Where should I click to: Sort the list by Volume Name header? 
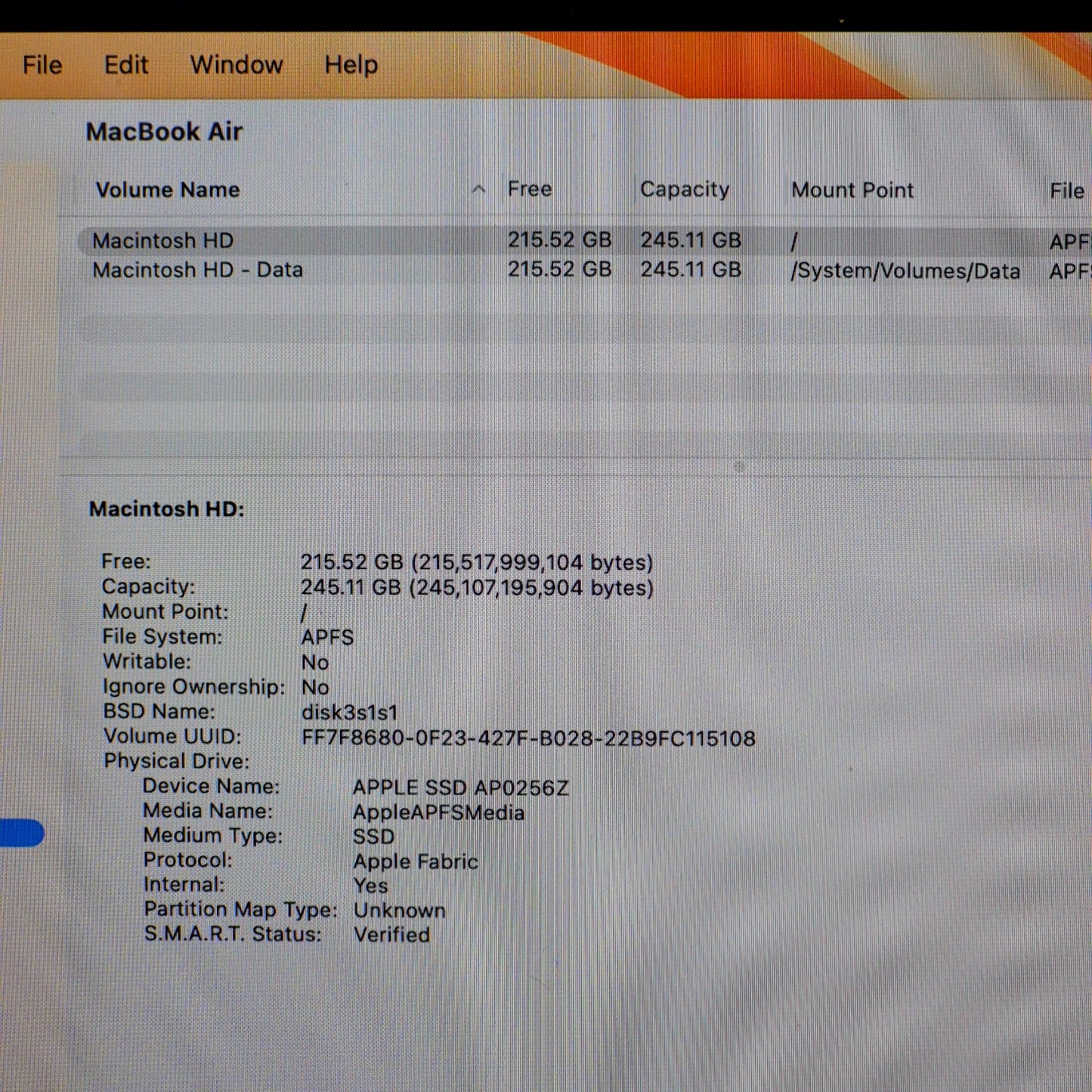167,190
